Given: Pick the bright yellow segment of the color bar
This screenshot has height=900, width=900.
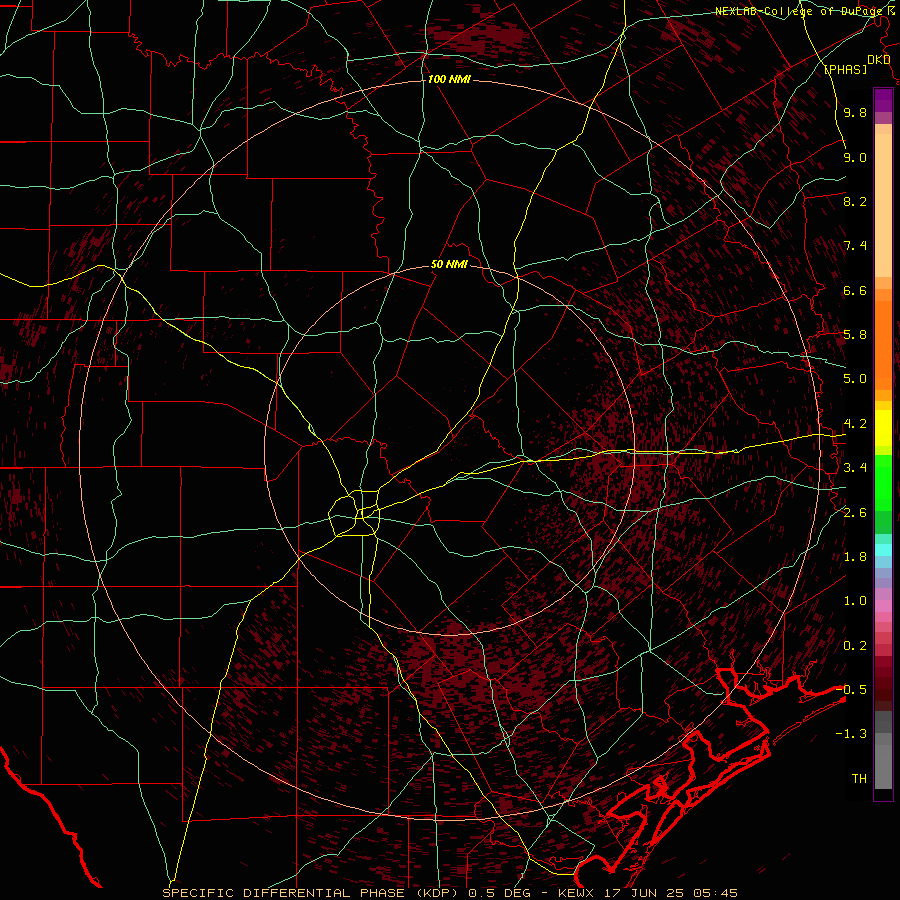Looking at the screenshot, I should pos(883,428).
